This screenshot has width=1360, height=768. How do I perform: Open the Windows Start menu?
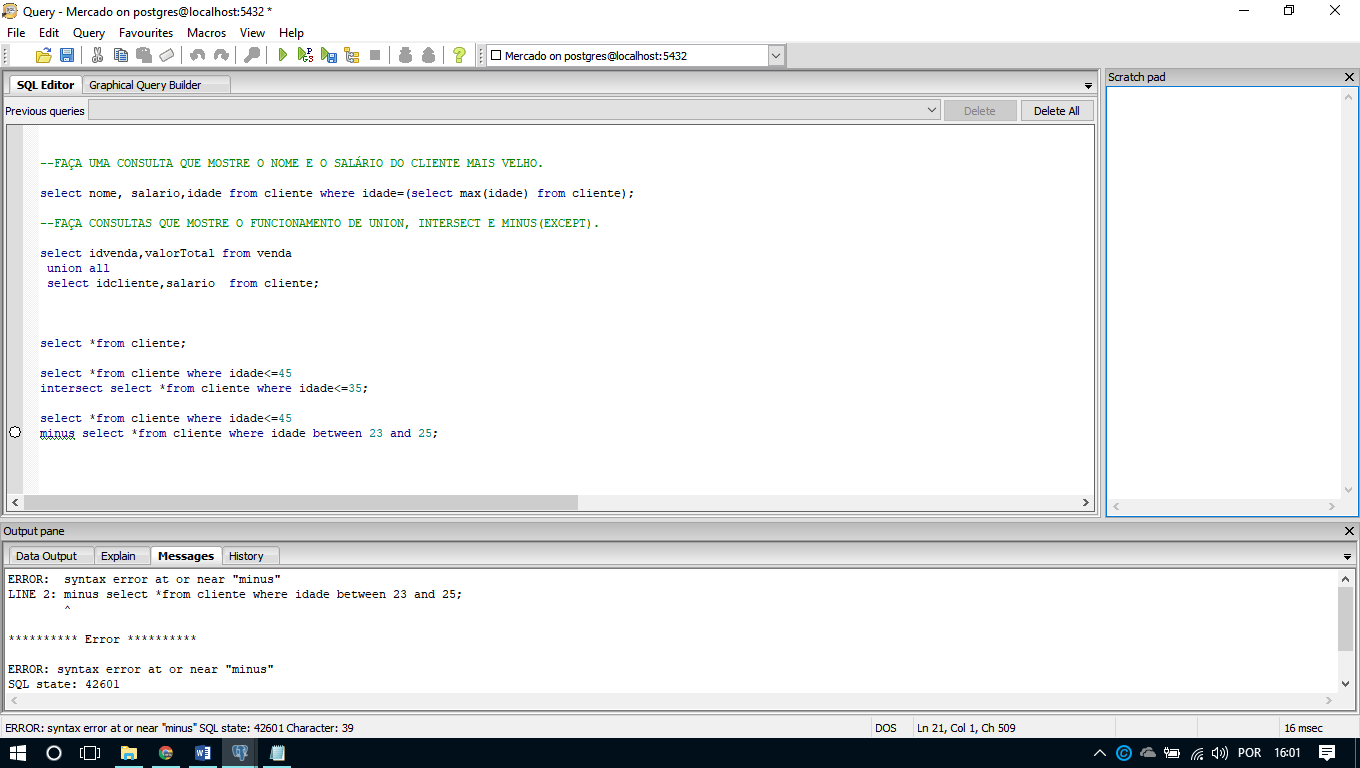pyautogui.click(x=17, y=753)
